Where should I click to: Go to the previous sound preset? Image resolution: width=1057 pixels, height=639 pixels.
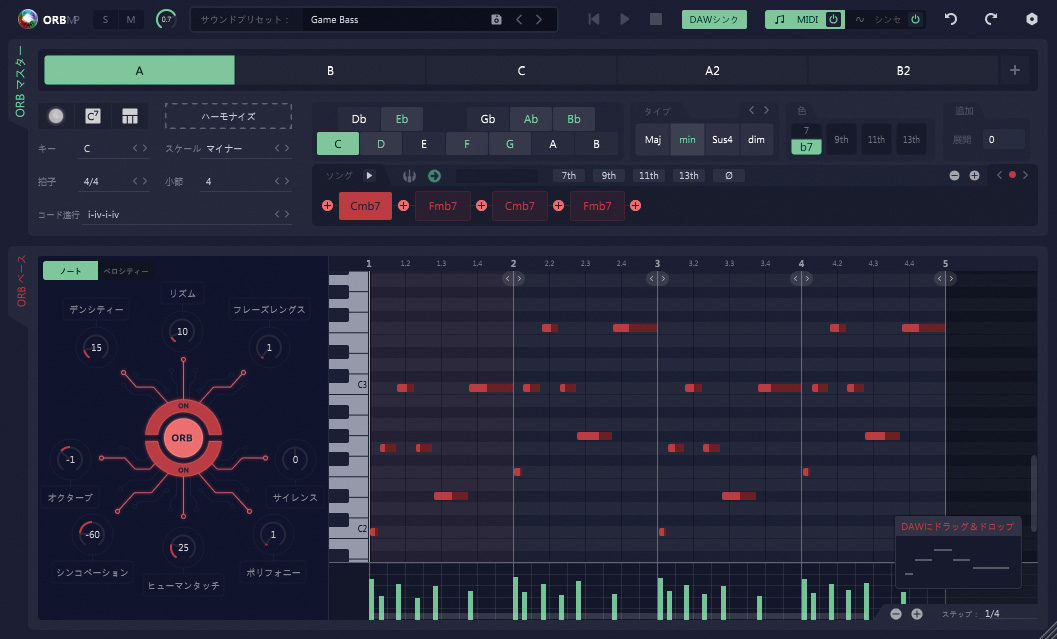519,20
